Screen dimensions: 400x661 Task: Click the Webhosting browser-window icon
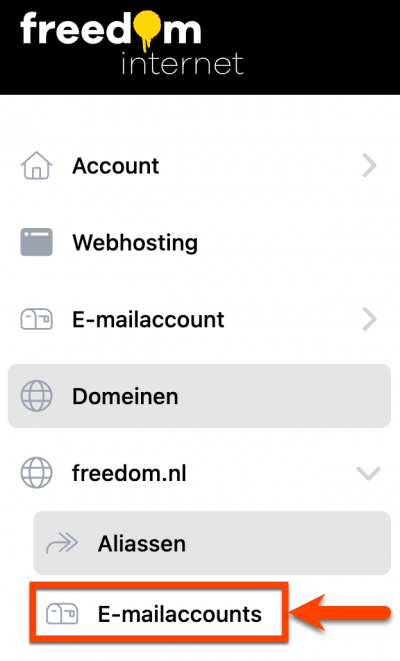[x=36, y=242]
